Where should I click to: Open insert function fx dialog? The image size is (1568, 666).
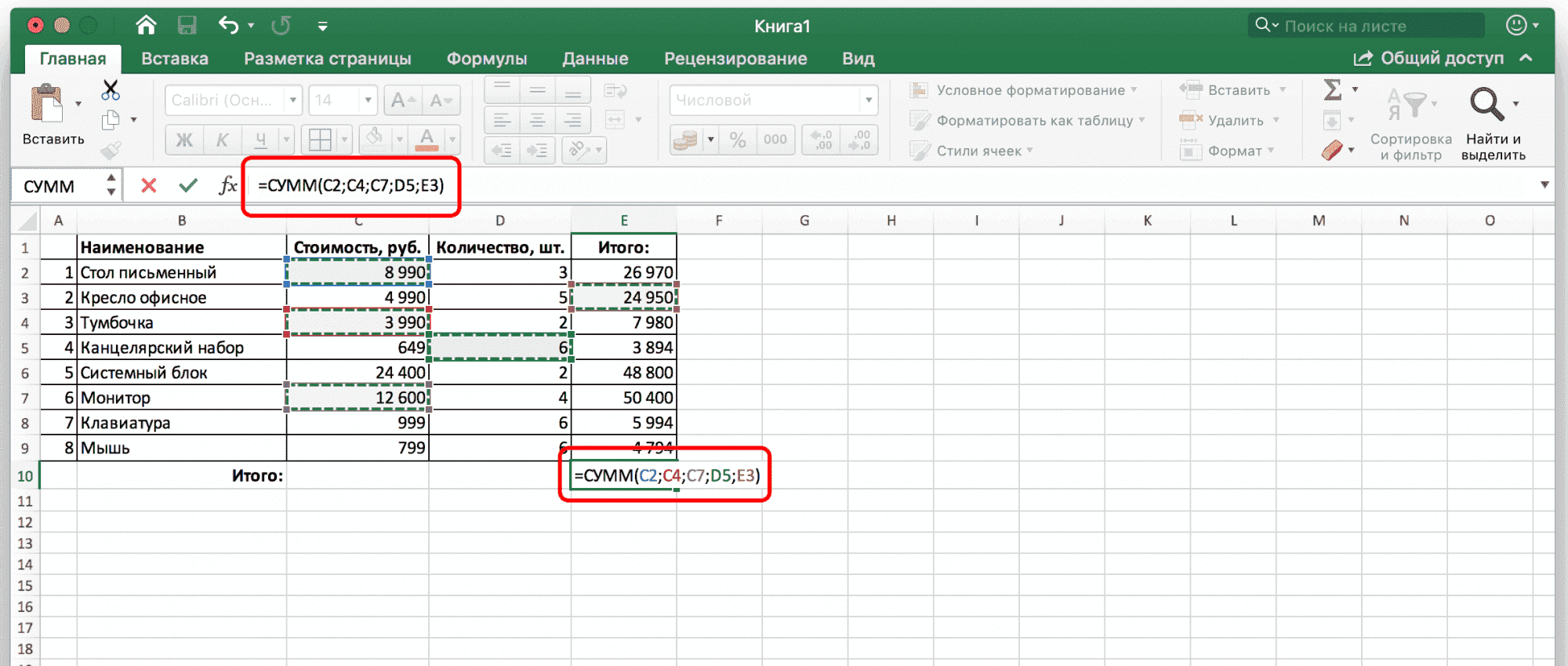point(228,186)
